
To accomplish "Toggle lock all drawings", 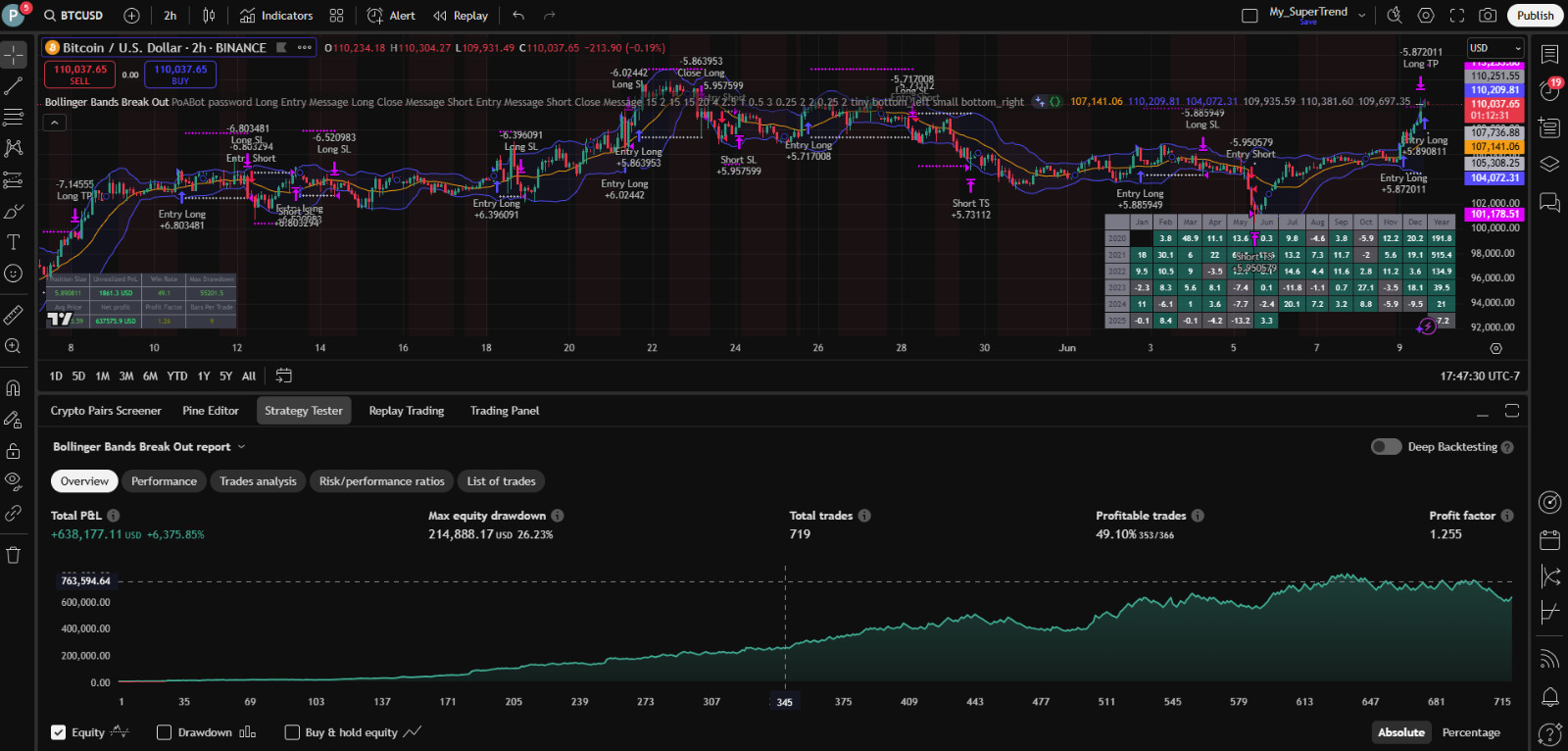I will point(14,451).
